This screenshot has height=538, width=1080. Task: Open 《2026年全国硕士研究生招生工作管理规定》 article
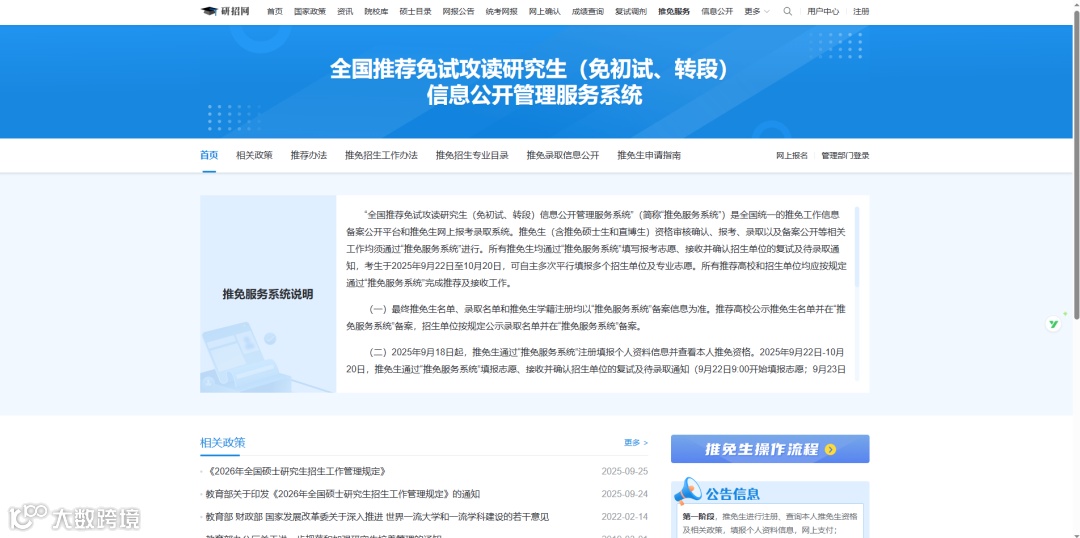coord(295,472)
